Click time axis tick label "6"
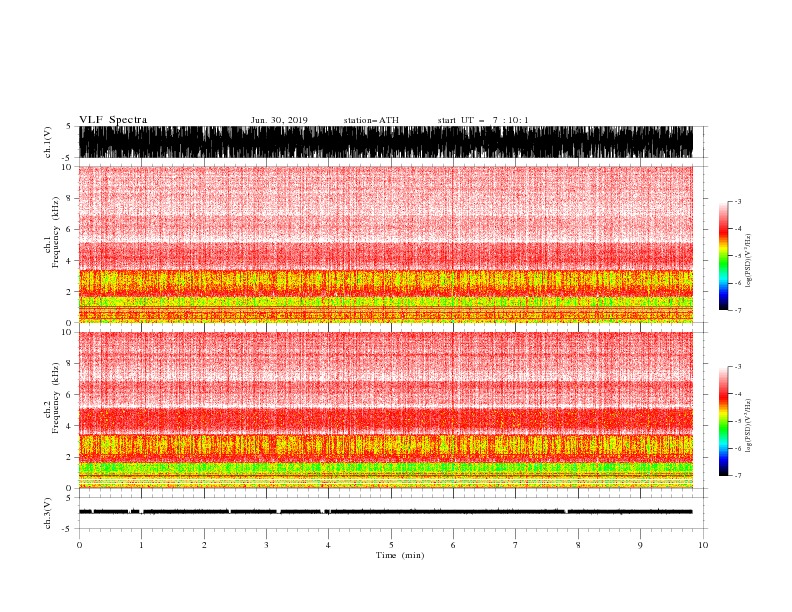This screenshot has width=792, height=612. 453,545
